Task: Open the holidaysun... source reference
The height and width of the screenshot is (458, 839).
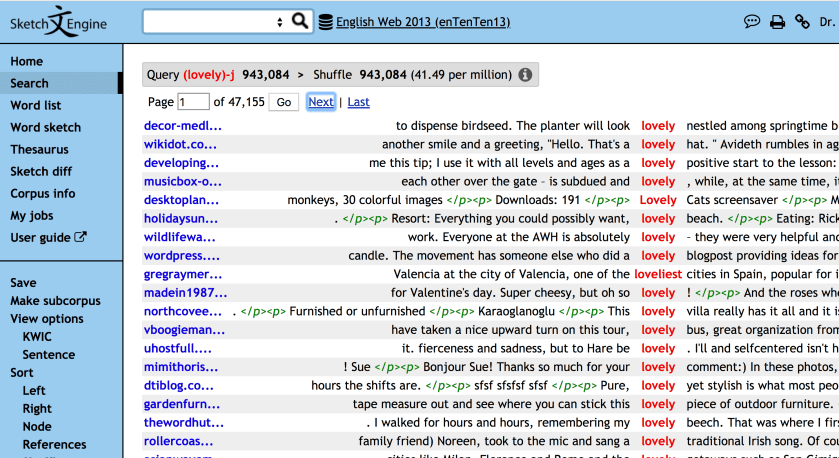Action: click(x=180, y=219)
